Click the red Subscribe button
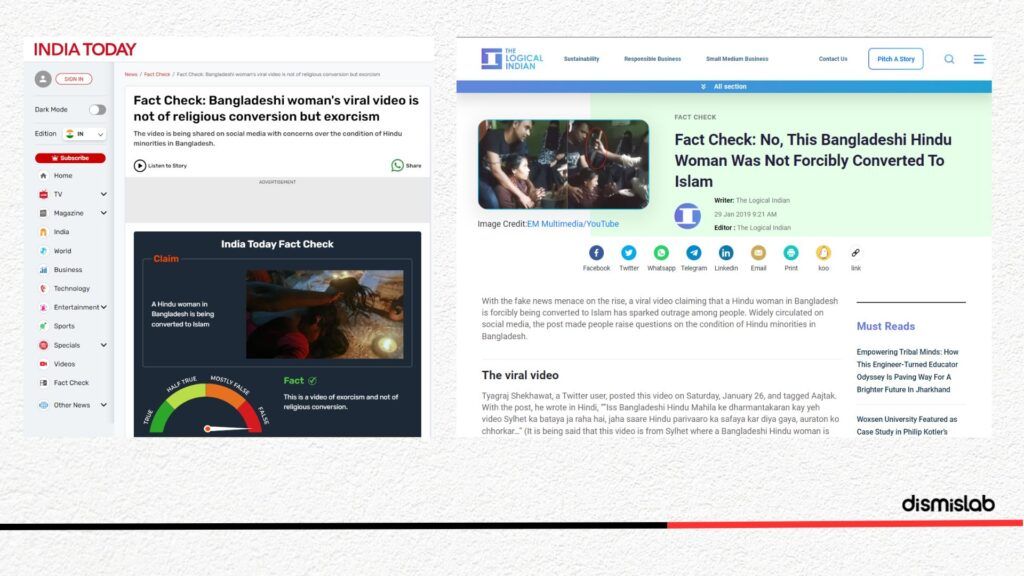 click(70, 158)
